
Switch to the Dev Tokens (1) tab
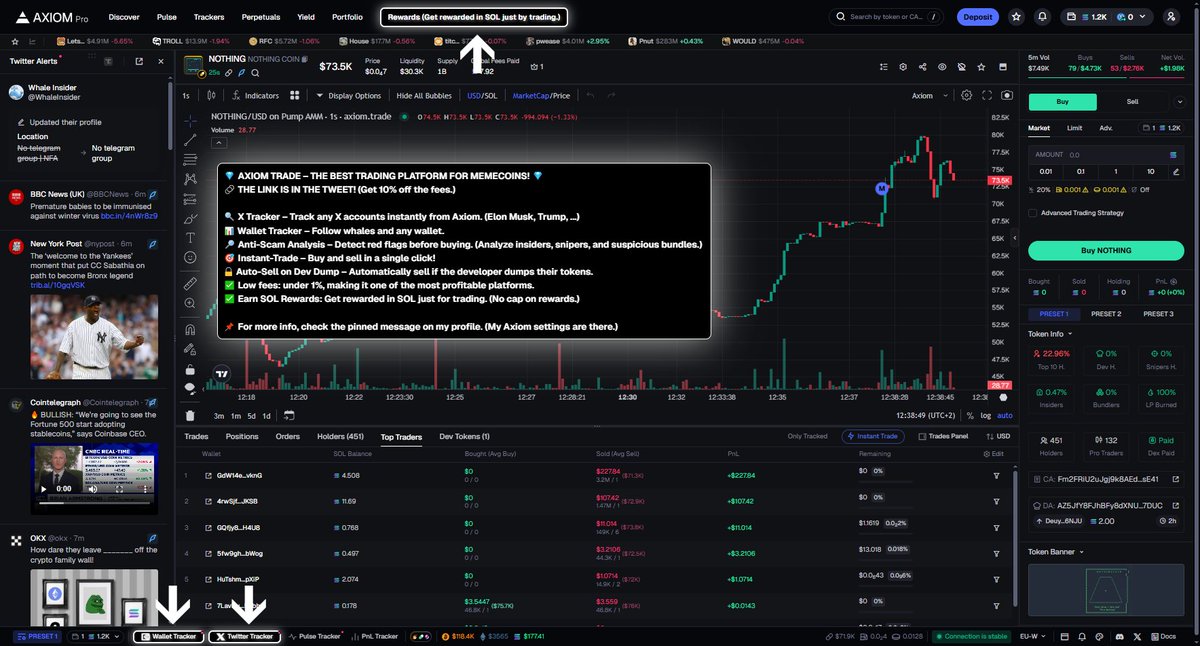[465, 437]
